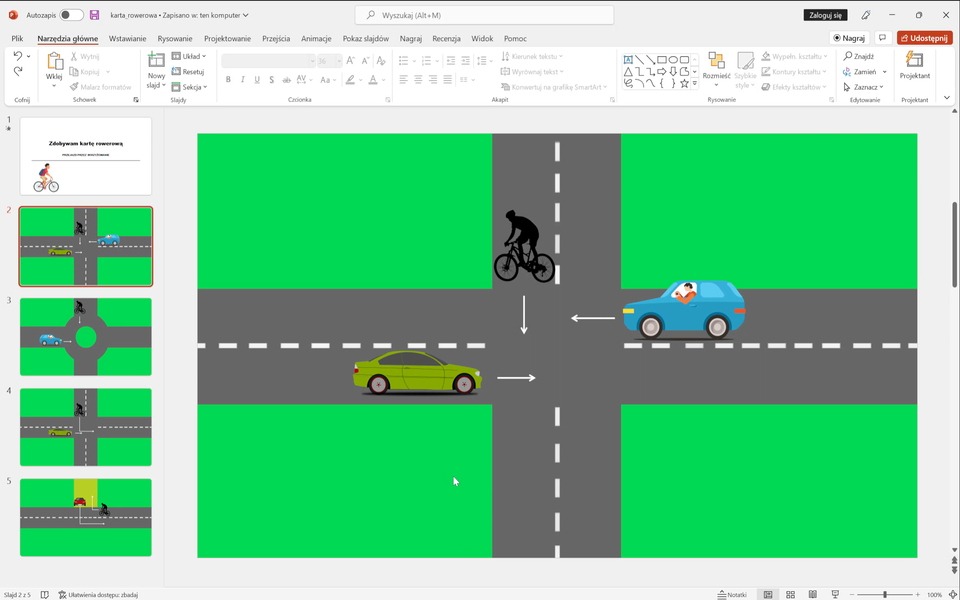Select slide 3 roundabout thumbnail
Viewport: 960px width, 600px height.
[x=86, y=337]
